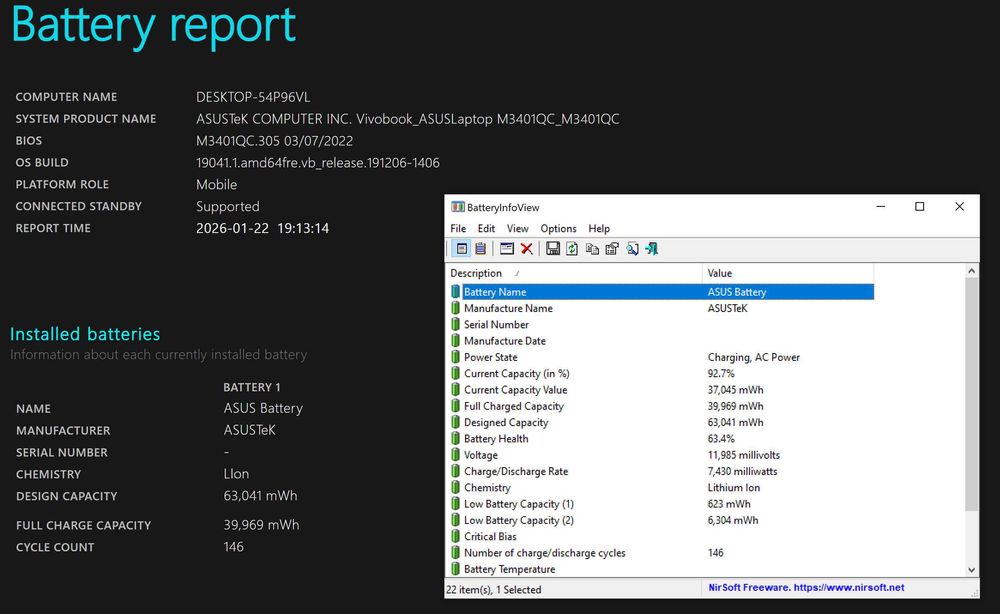Click the Installed batteries heading in report

point(85,334)
